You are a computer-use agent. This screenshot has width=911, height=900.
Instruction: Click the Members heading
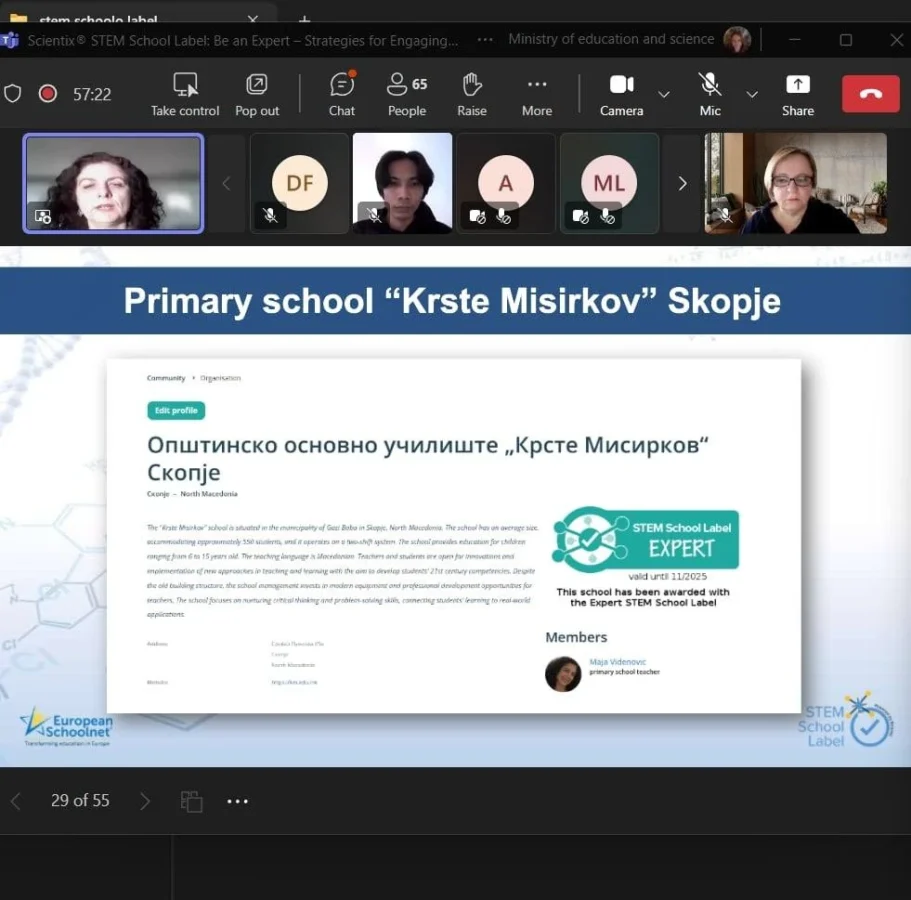[x=576, y=637]
